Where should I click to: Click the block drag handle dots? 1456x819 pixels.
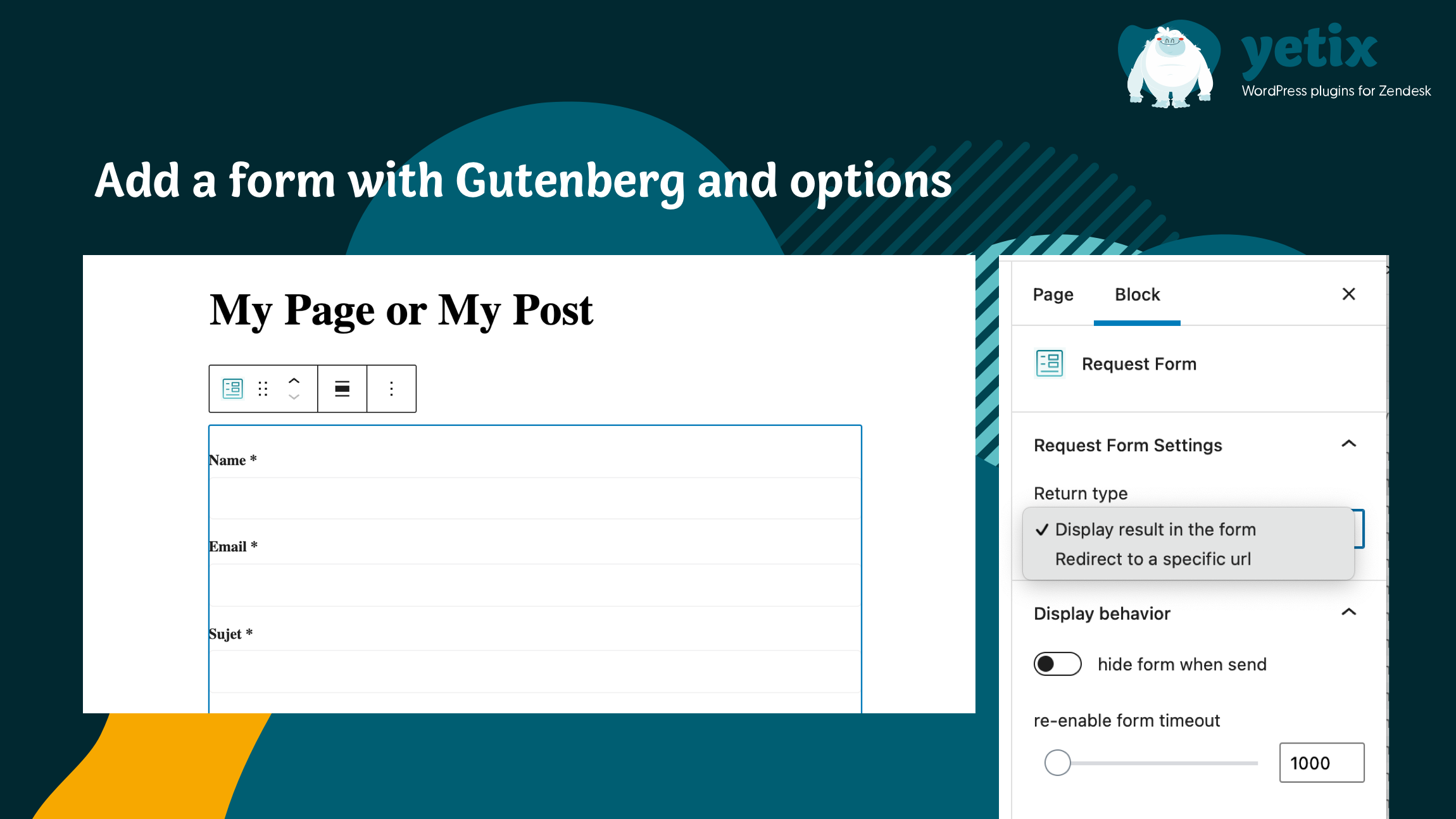point(263,389)
